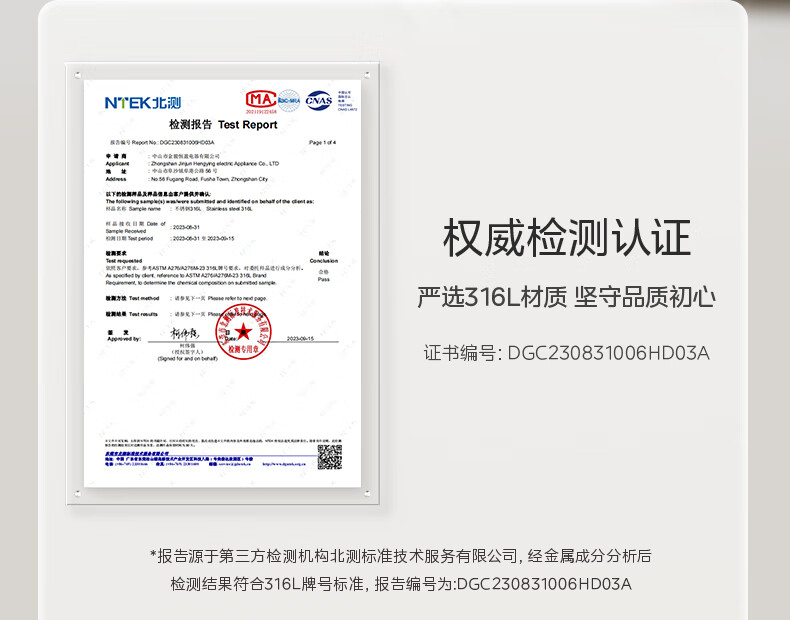790x620 pixels.
Task: Click the footnote line starting '*报告源于第三方检测机构'
Action: click(x=401, y=556)
